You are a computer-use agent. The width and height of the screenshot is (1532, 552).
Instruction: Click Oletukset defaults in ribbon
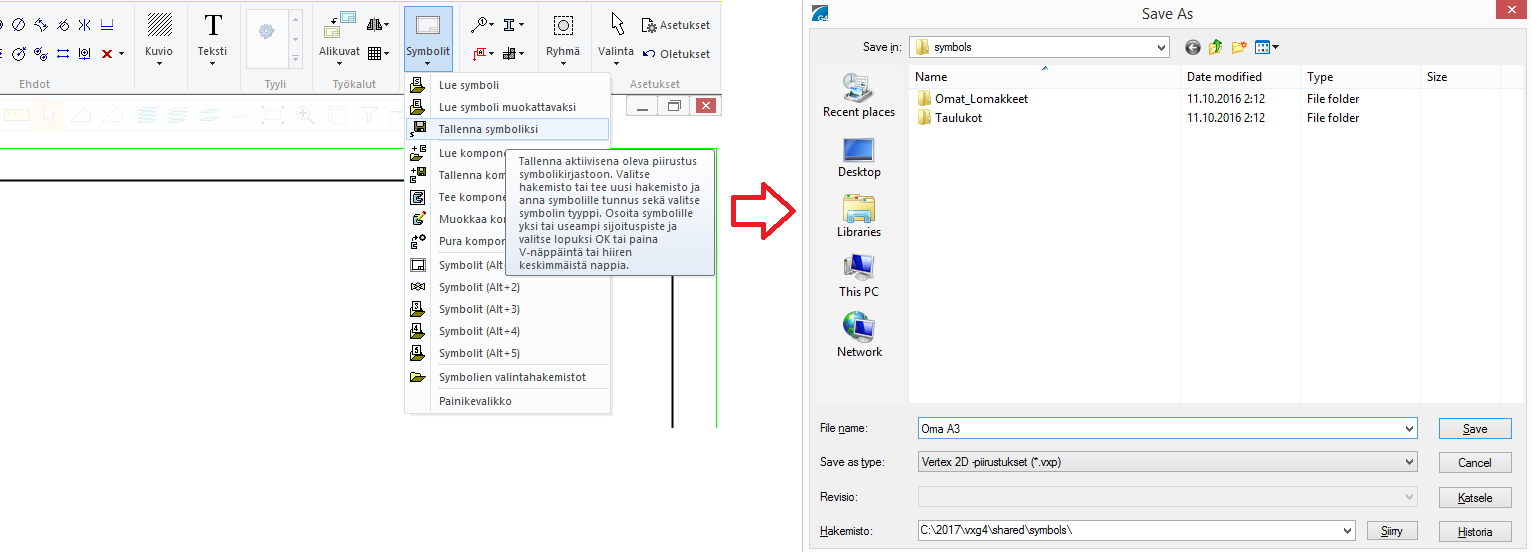[x=675, y=54]
